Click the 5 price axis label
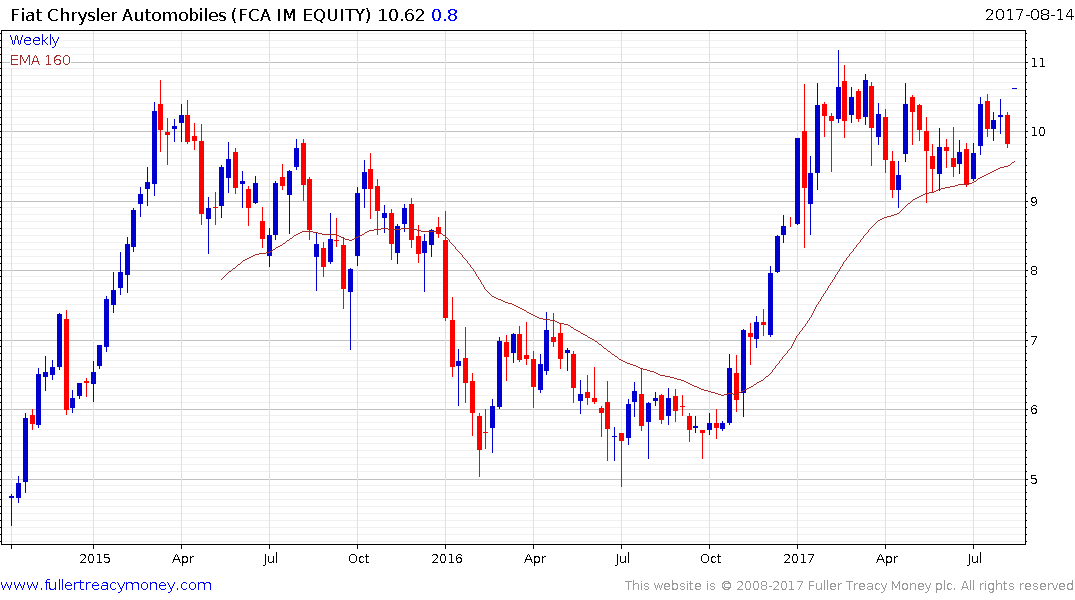1075x600 pixels. coord(1035,480)
